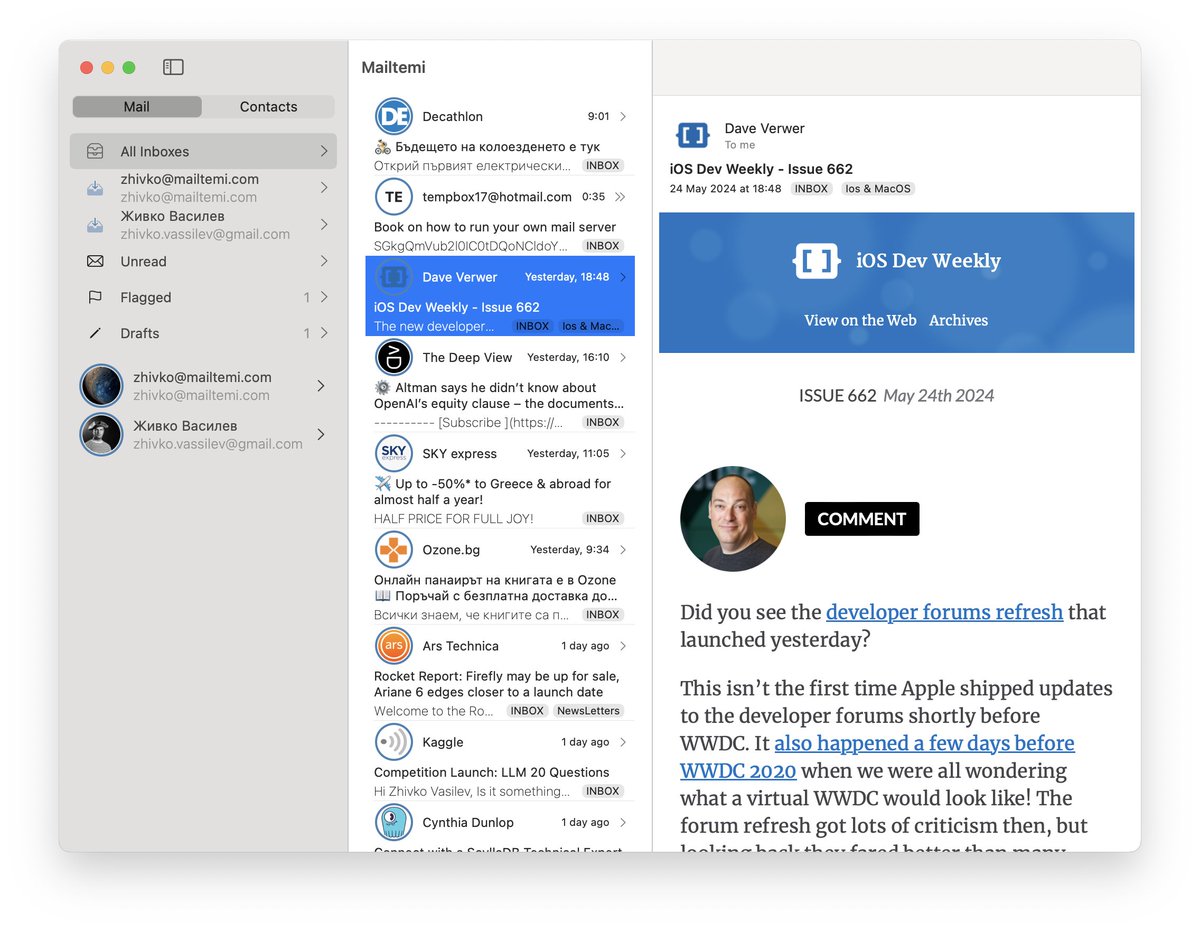Click the Kaggle sender avatar

(x=394, y=741)
